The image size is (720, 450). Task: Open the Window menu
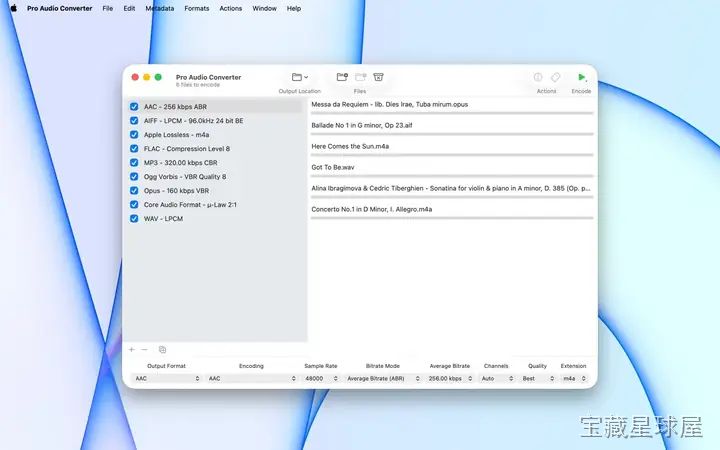pos(264,8)
